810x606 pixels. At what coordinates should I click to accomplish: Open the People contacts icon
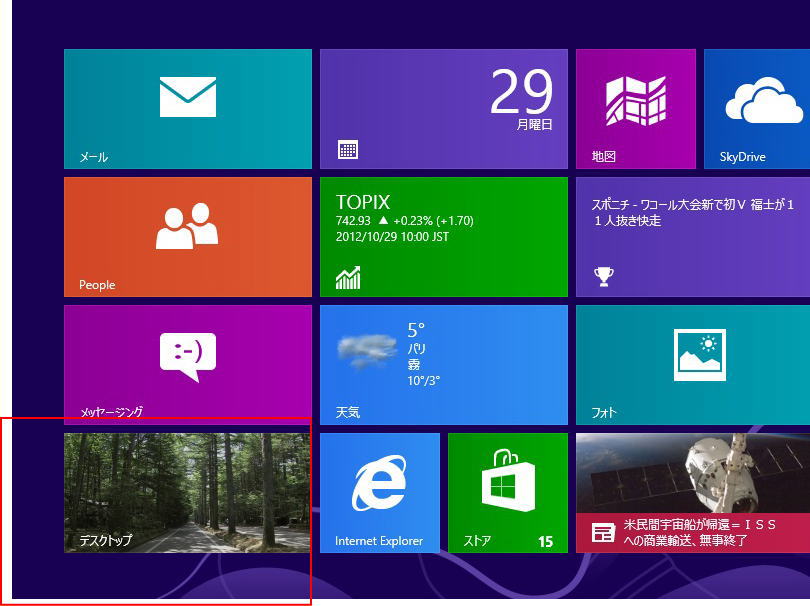pyautogui.click(x=187, y=226)
